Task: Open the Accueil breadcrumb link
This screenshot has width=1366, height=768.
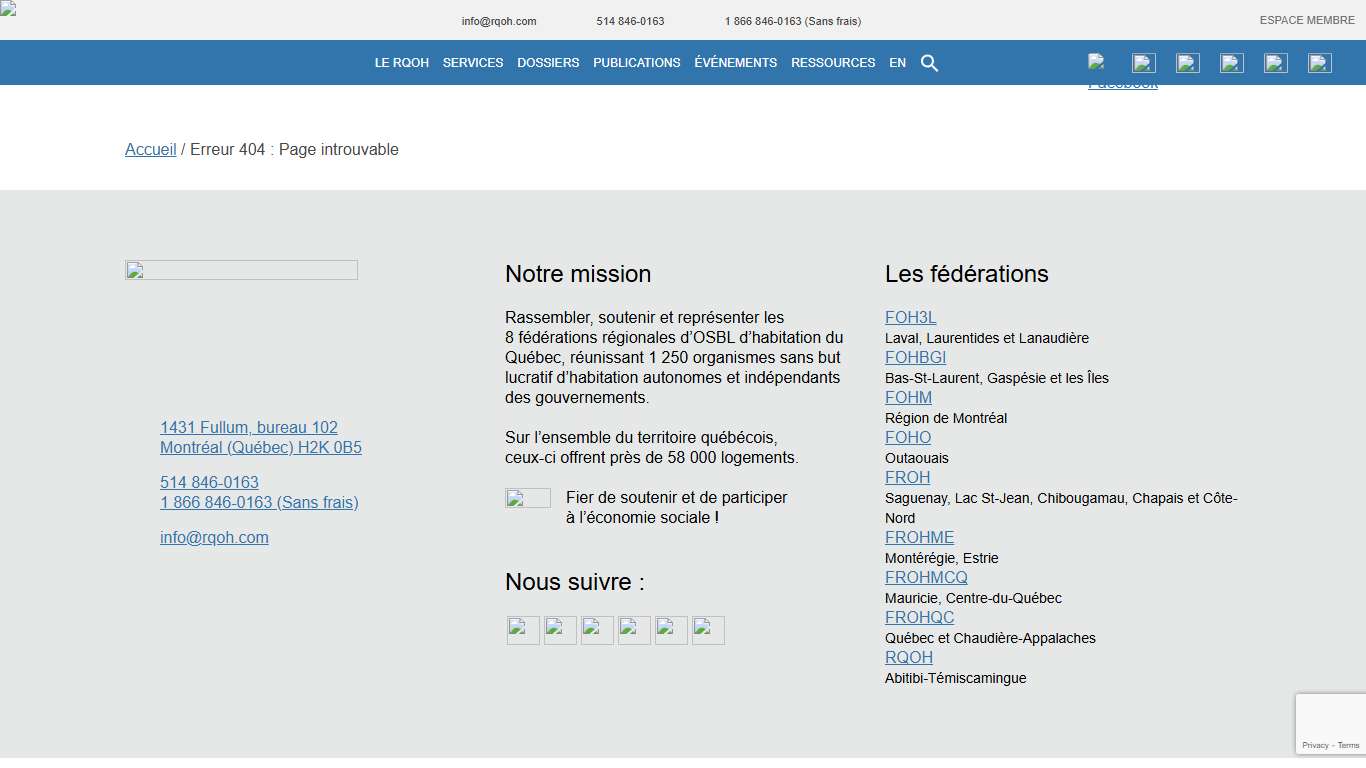Action: 150,149
